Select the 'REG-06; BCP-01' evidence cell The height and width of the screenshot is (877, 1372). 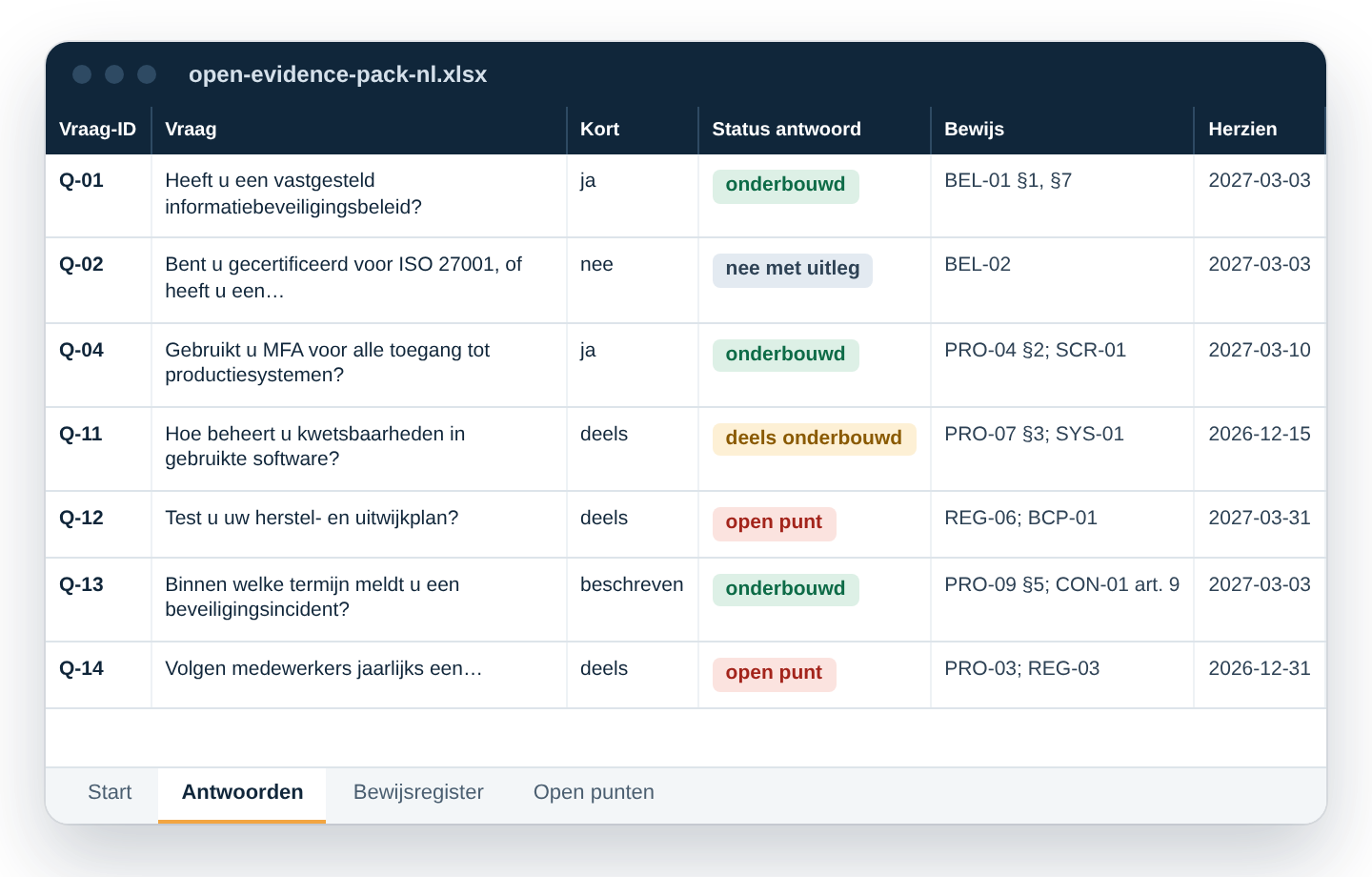(1062, 524)
